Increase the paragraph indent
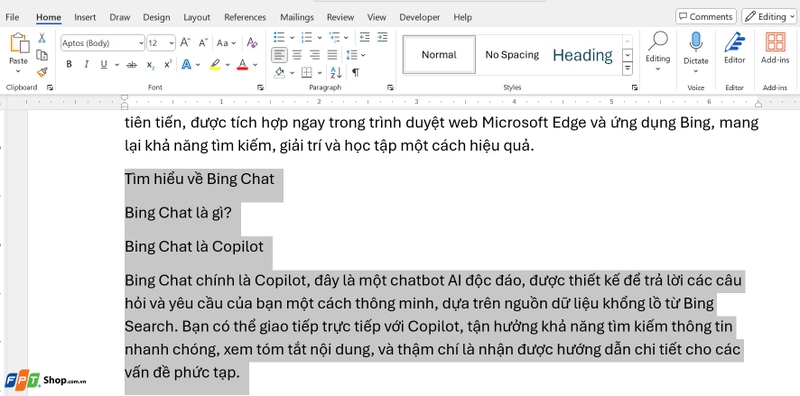800x396 pixels. pos(382,37)
